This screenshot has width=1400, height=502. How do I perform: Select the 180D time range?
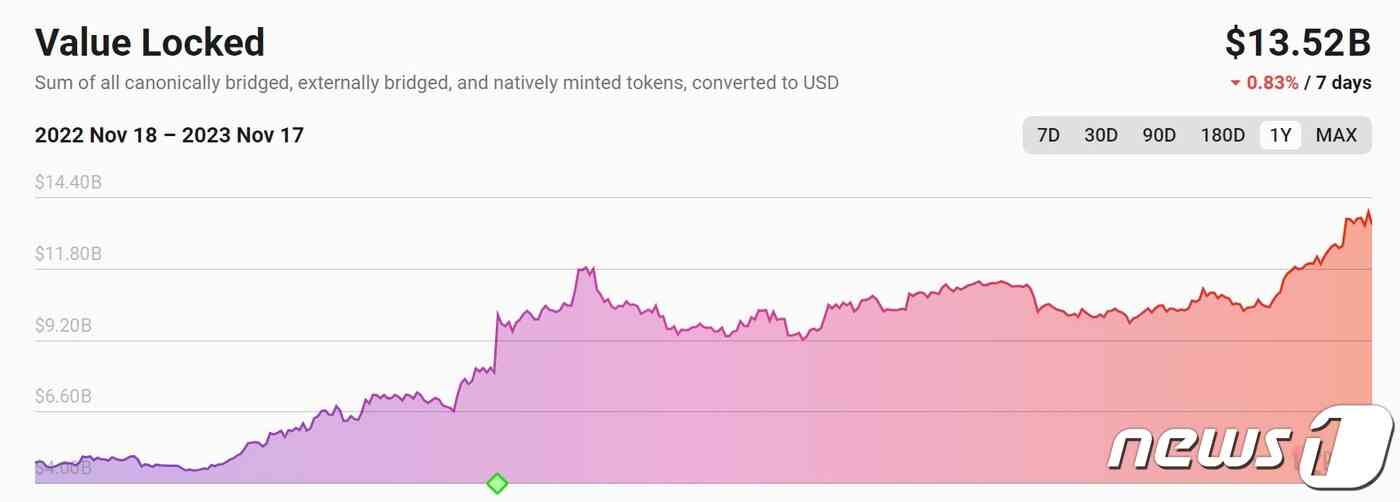pyautogui.click(x=1222, y=135)
